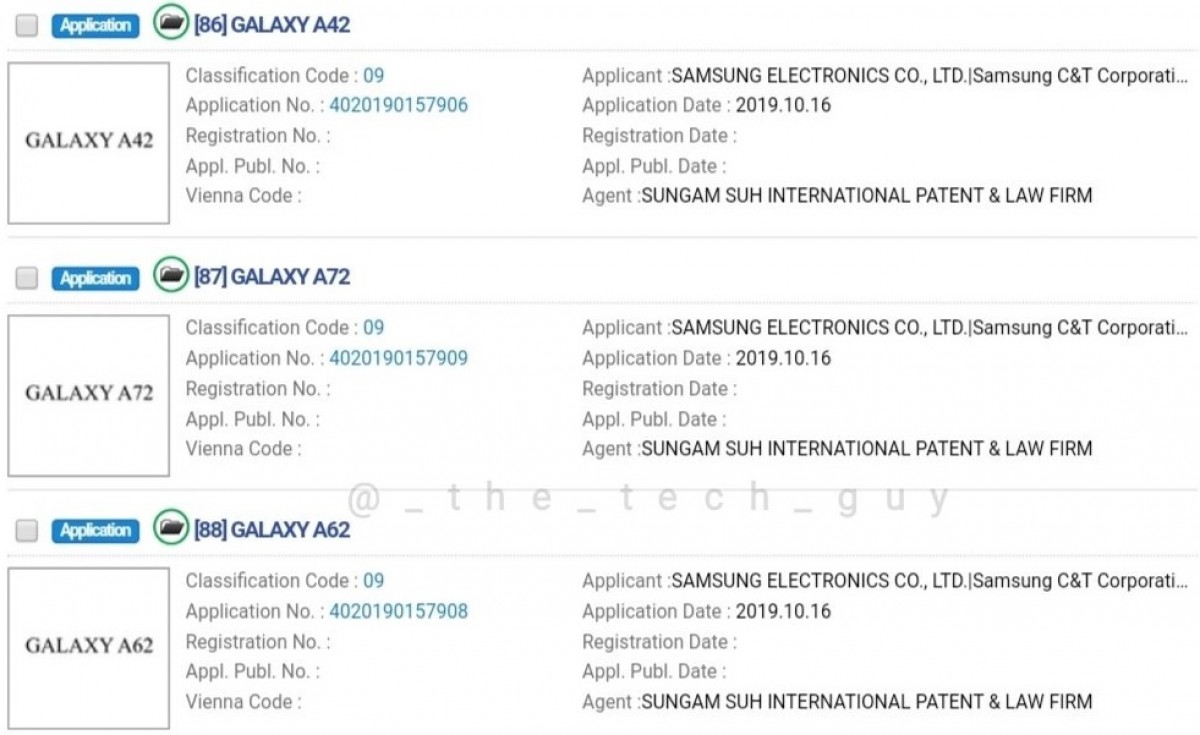Click the Application badge for Galaxy A62
This screenshot has height=735, width=1200.
pos(95,531)
